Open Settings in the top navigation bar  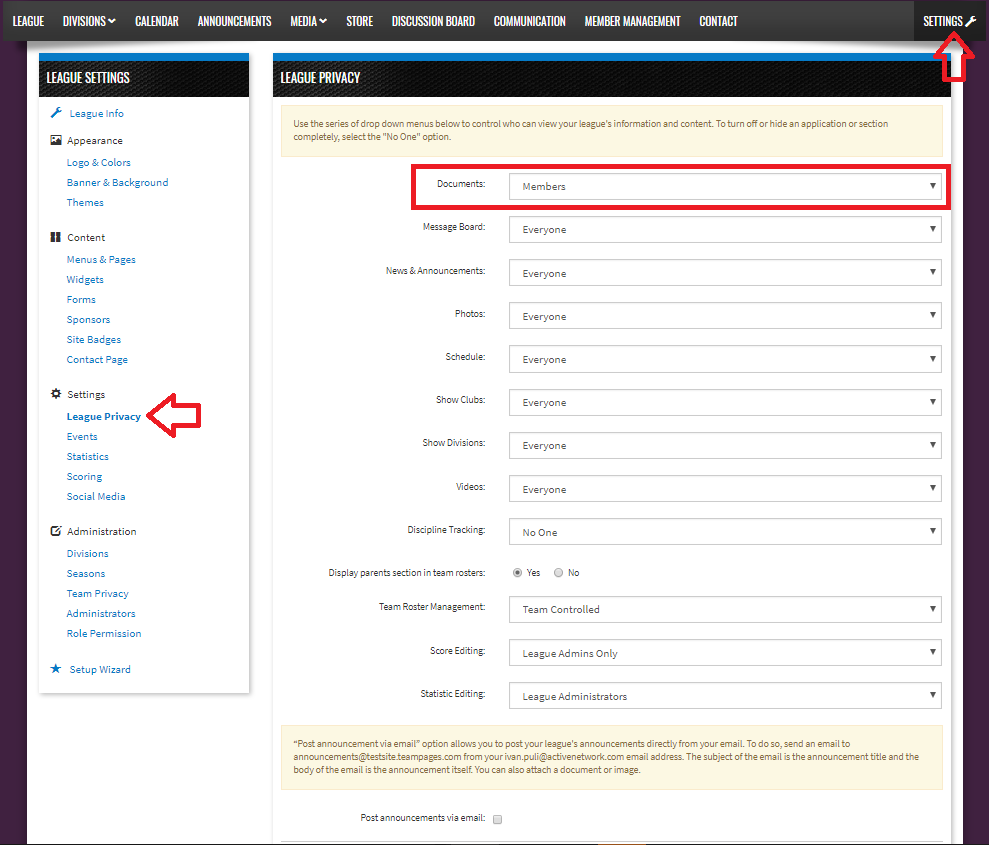(949, 21)
